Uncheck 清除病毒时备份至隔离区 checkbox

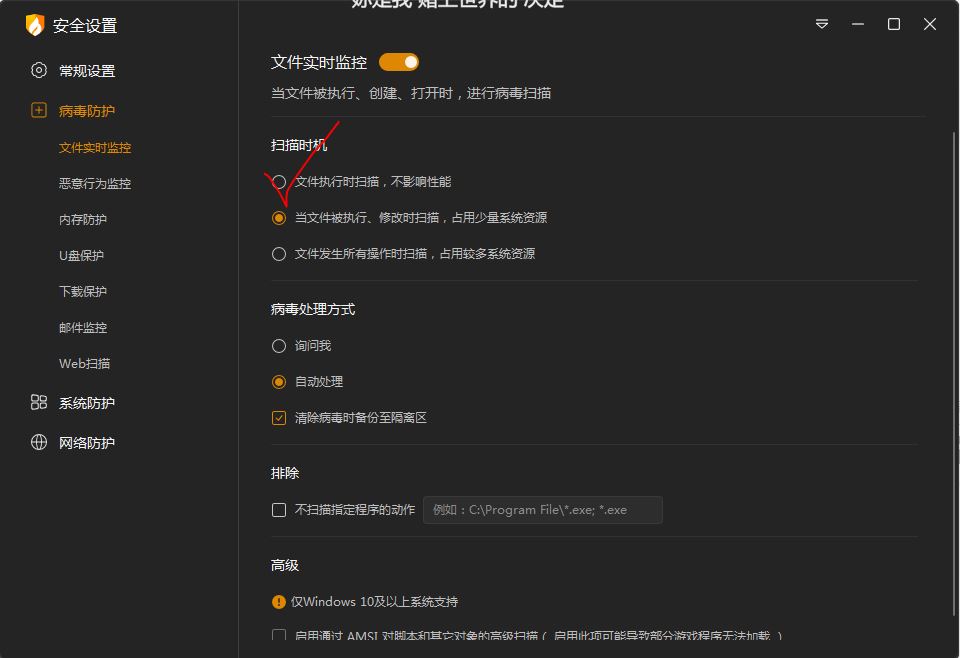click(x=279, y=418)
